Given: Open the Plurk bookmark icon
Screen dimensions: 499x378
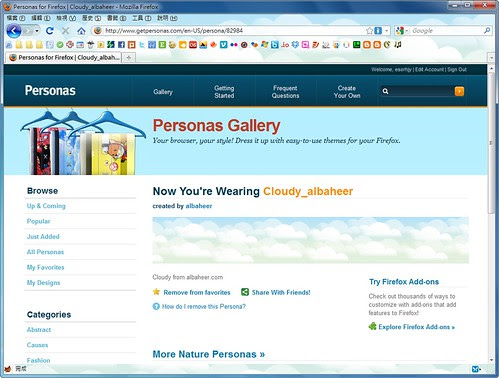Looking at the screenshot, I should click(131, 45).
